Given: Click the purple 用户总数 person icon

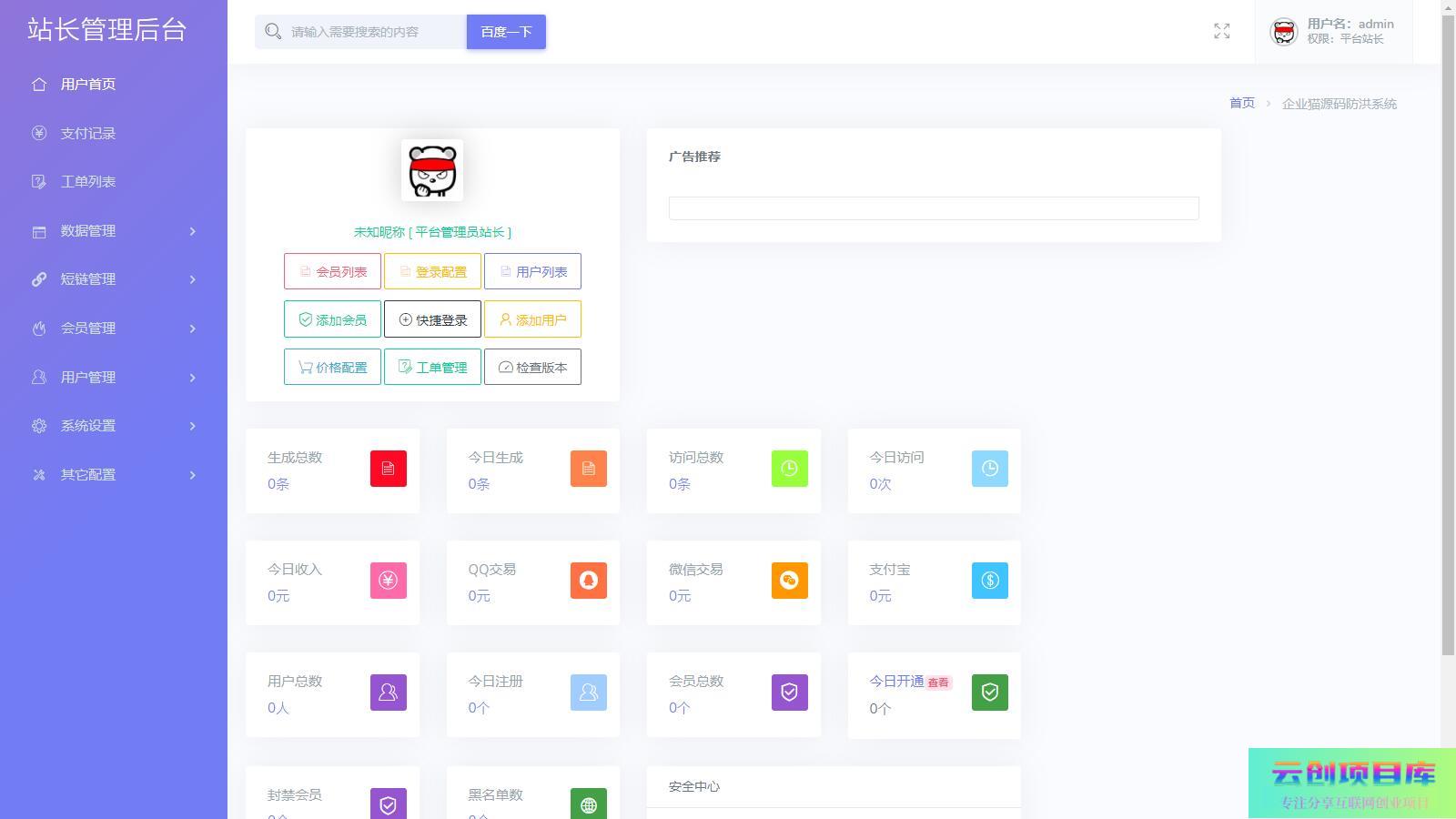Looking at the screenshot, I should pyautogui.click(x=388, y=693).
